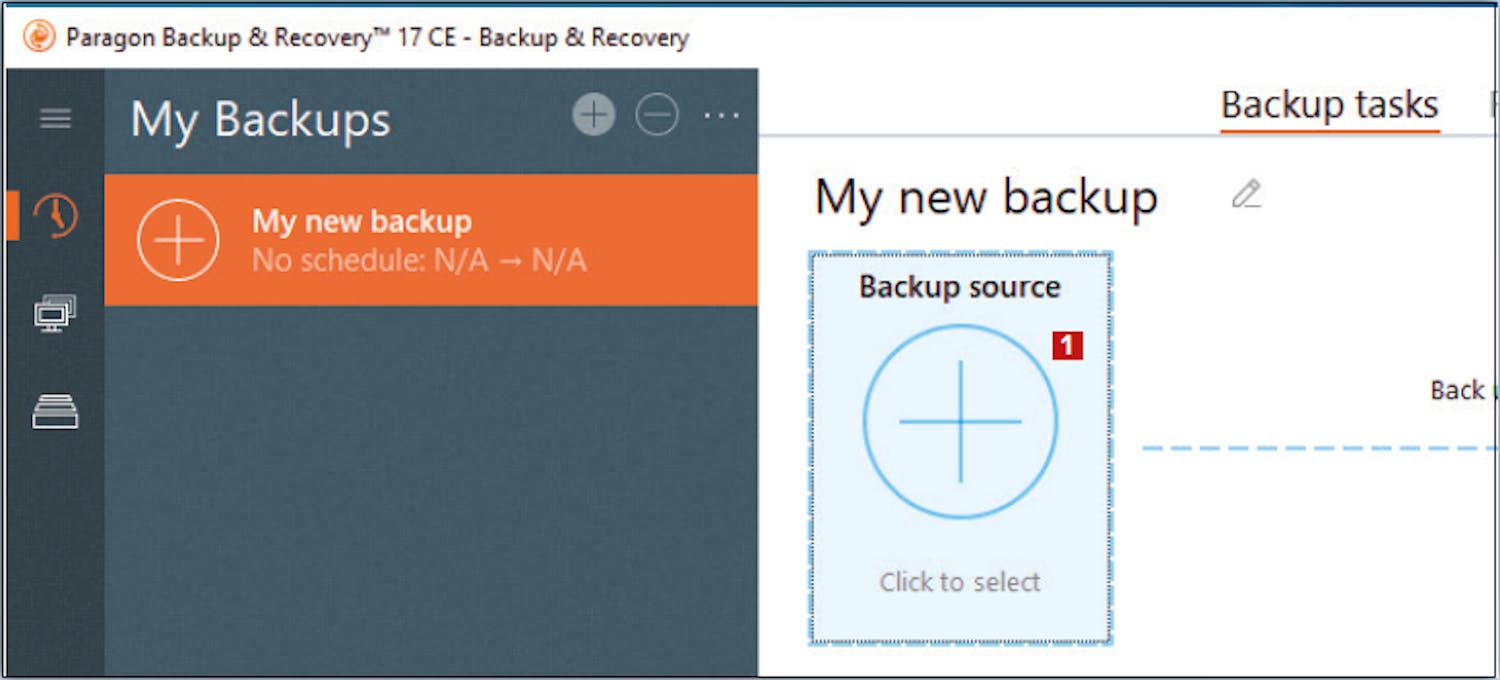Click the red number 1 badge
Screen dimensions: 1500x680
click(x=1067, y=346)
